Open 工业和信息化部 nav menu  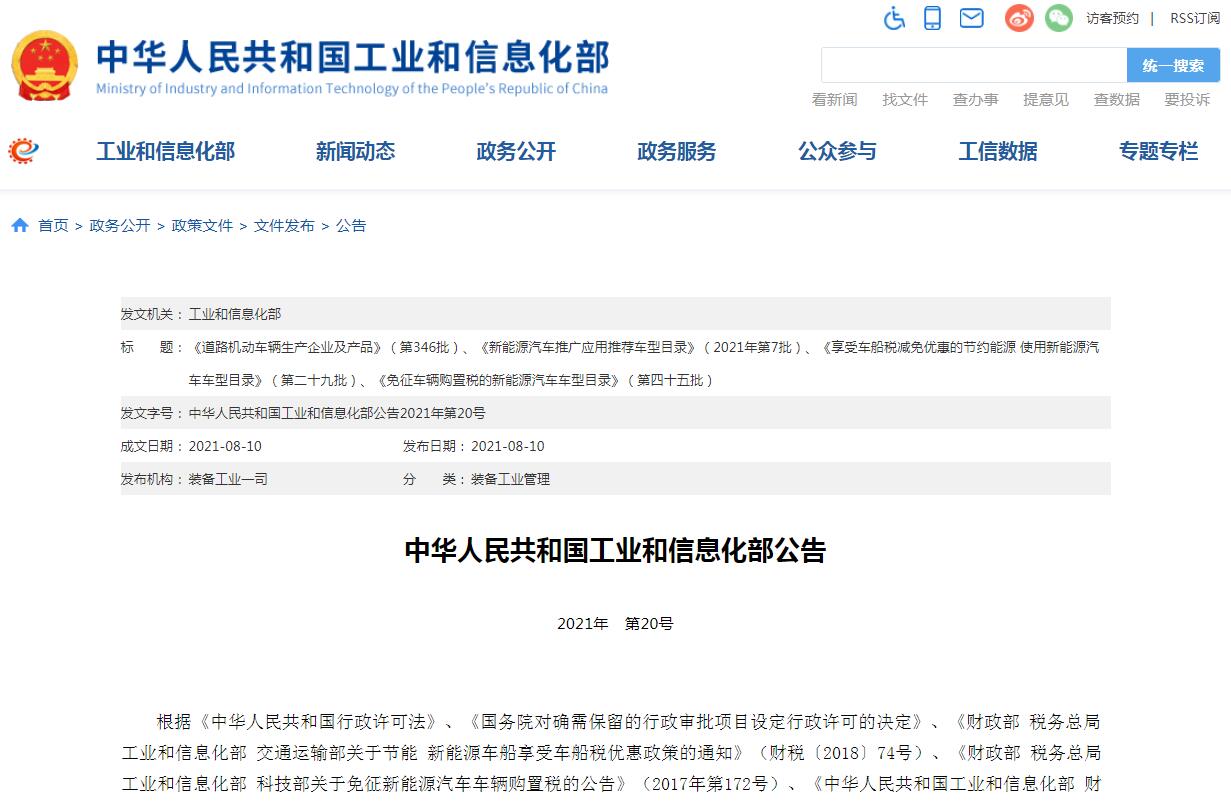click(166, 151)
